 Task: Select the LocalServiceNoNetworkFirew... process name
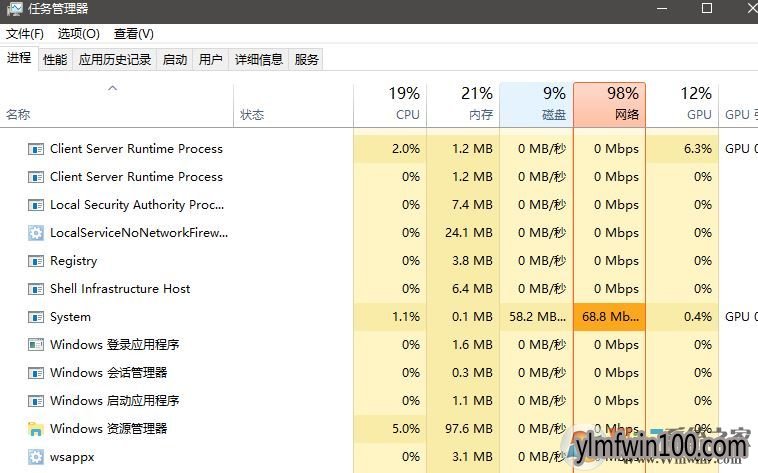coord(139,233)
